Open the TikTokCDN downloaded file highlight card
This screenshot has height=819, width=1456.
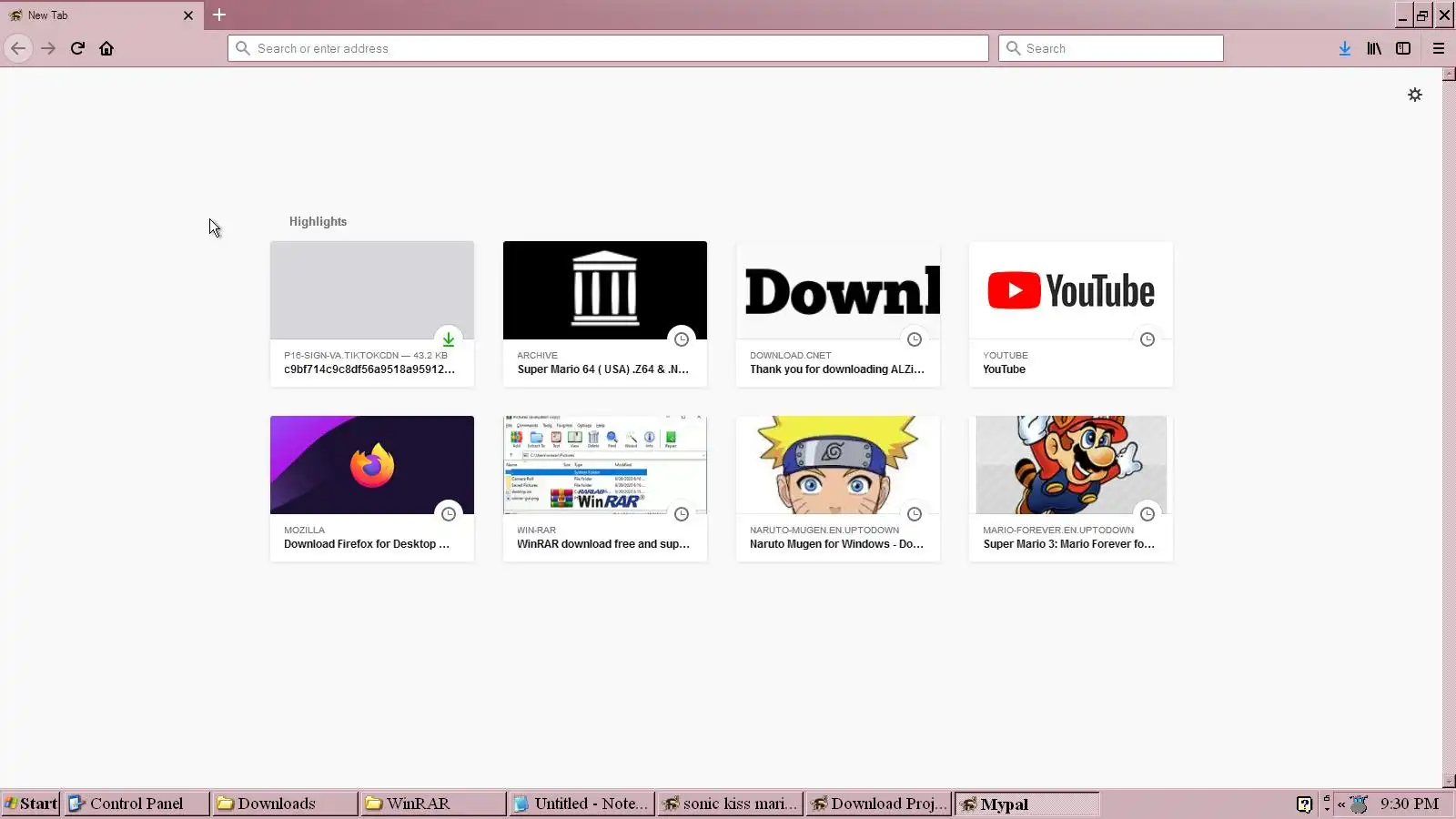coord(372,314)
